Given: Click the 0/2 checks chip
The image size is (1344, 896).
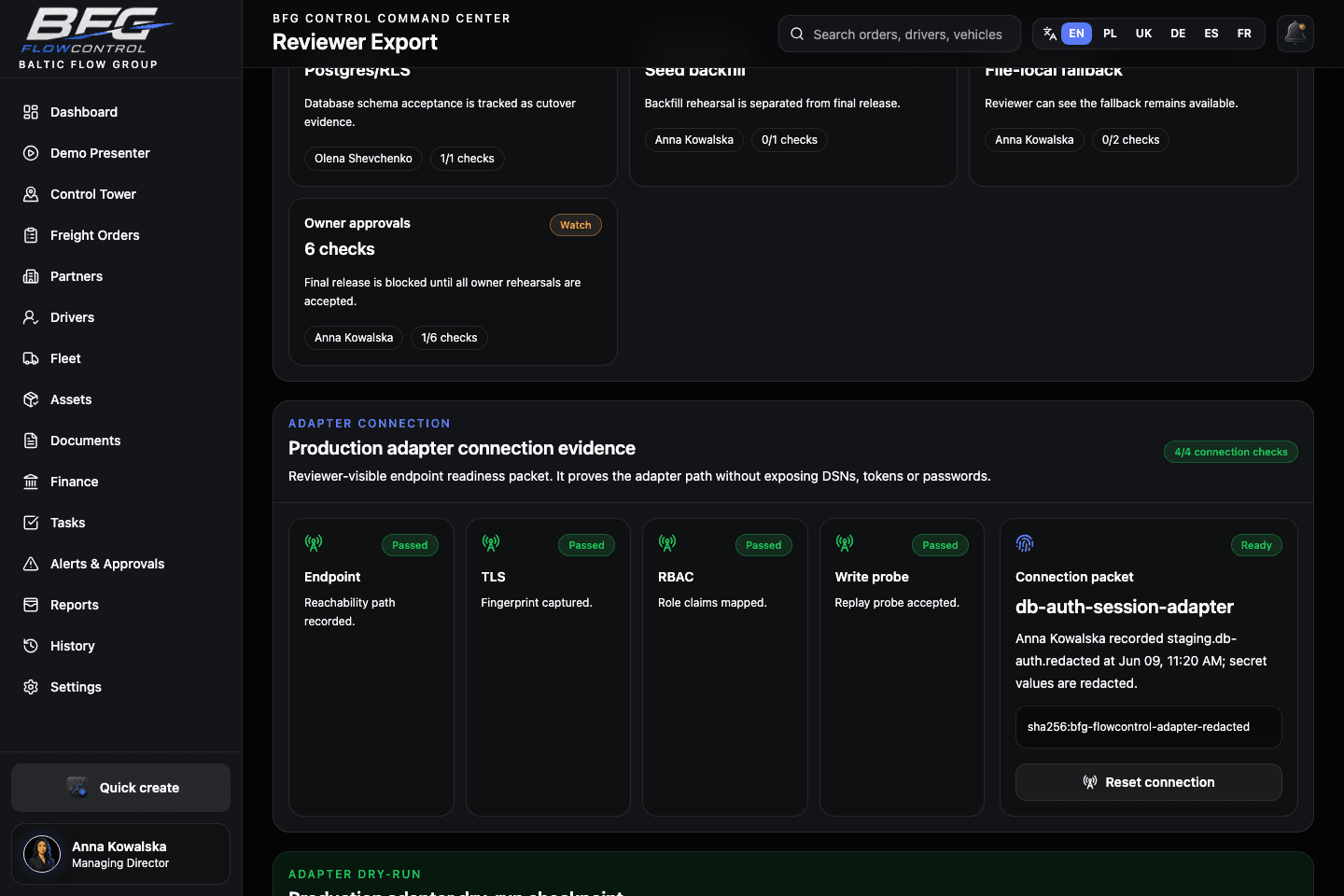Looking at the screenshot, I should pos(1130,140).
